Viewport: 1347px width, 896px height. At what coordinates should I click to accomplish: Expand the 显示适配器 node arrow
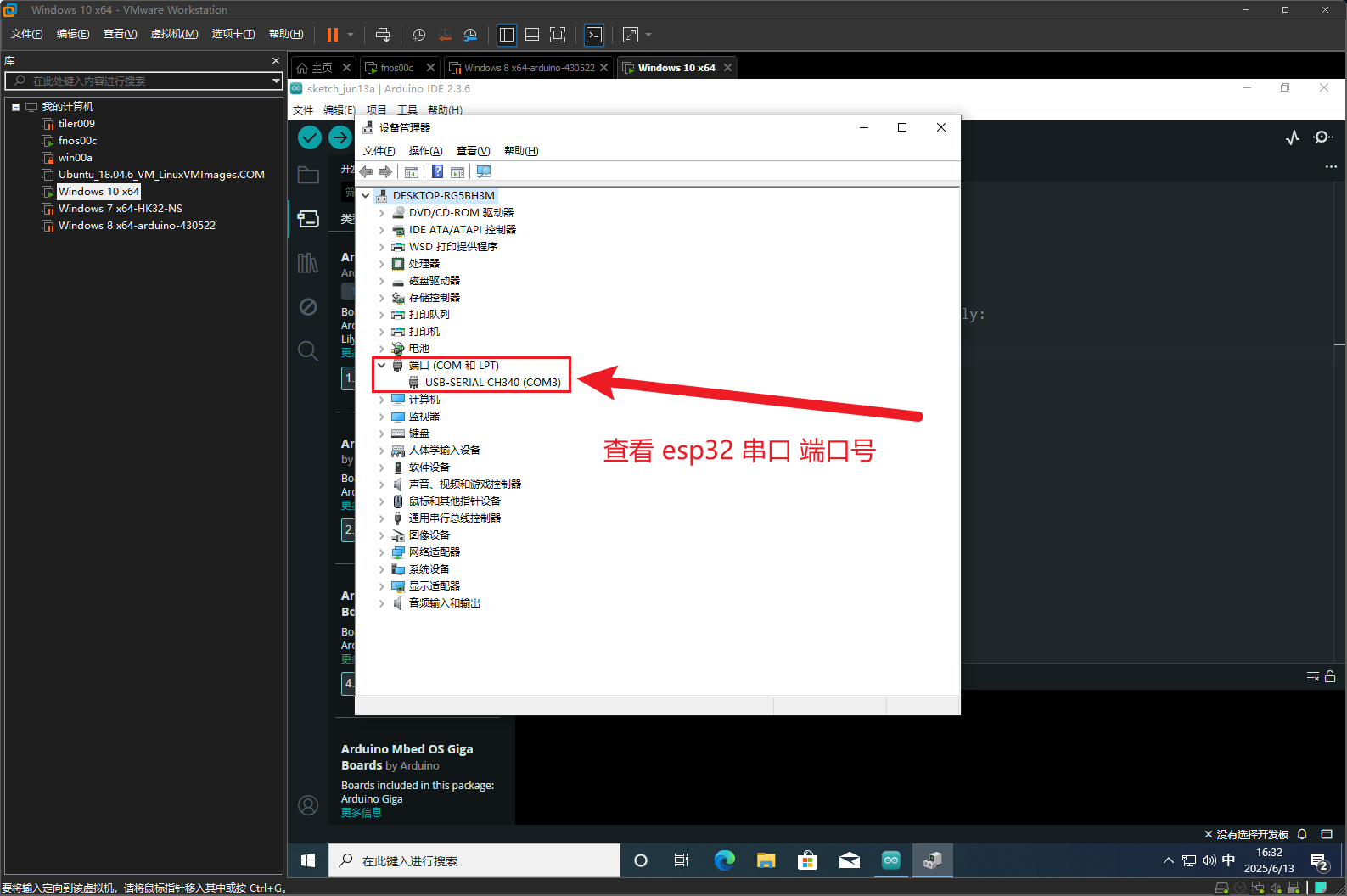click(x=382, y=586)
